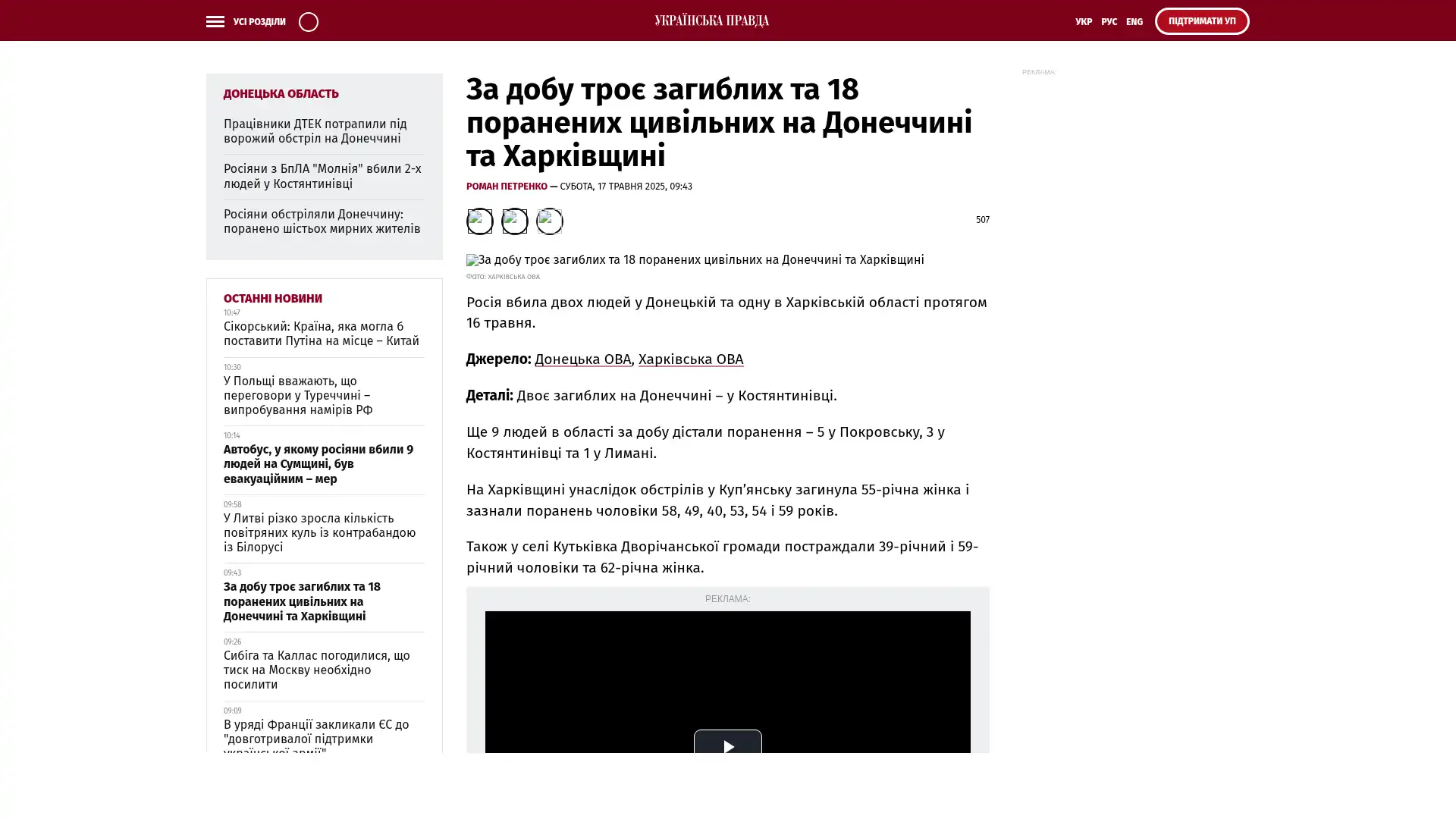Screen dimensions: 1456x819
Task: Switch language to ENG
Action: (1134, 21)
